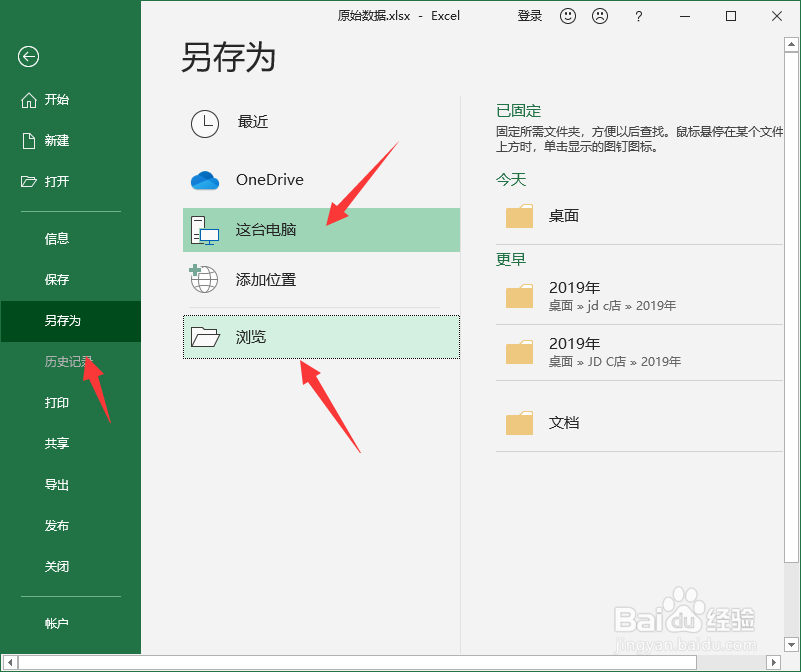Open the 桌面 folder name

564,216
